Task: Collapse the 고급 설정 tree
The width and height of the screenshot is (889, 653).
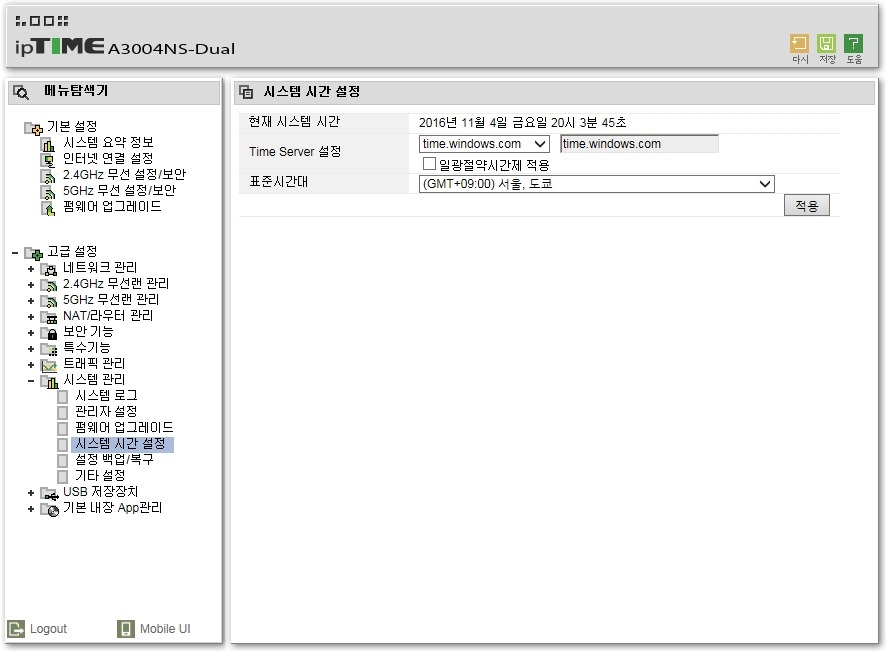Action: 15,253
